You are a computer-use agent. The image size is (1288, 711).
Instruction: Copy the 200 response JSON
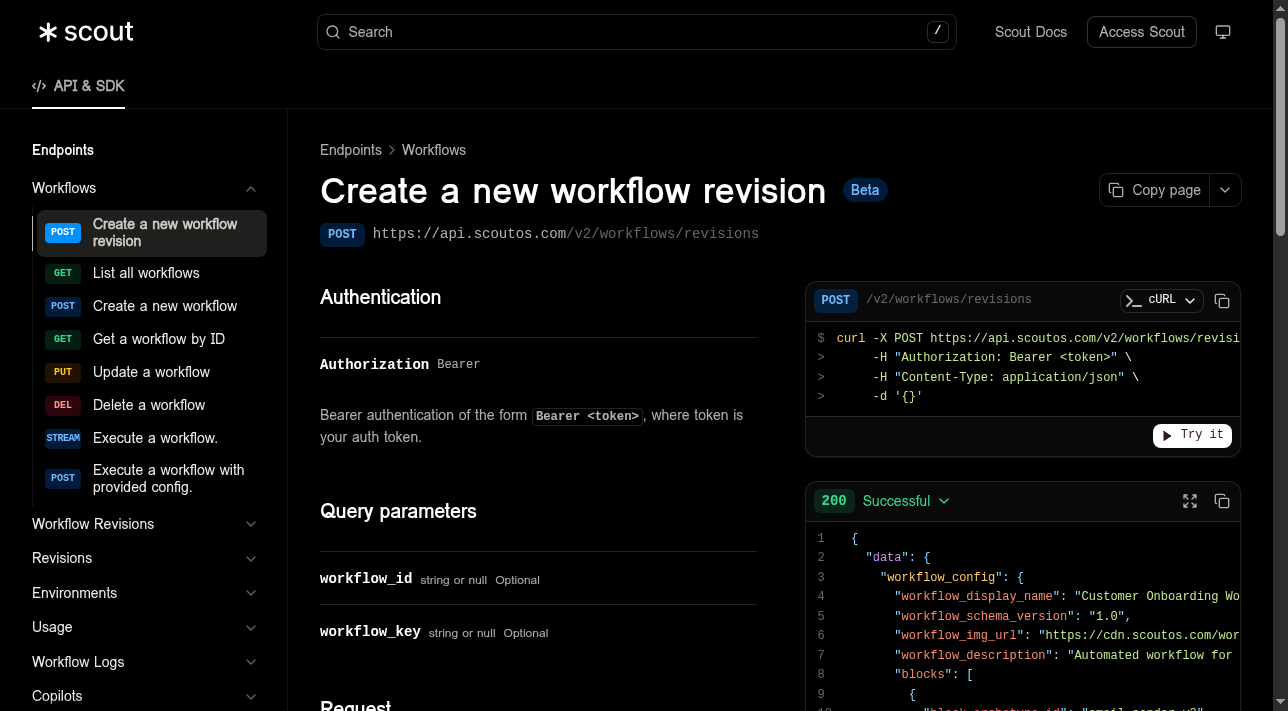[x=1222, y=501]
